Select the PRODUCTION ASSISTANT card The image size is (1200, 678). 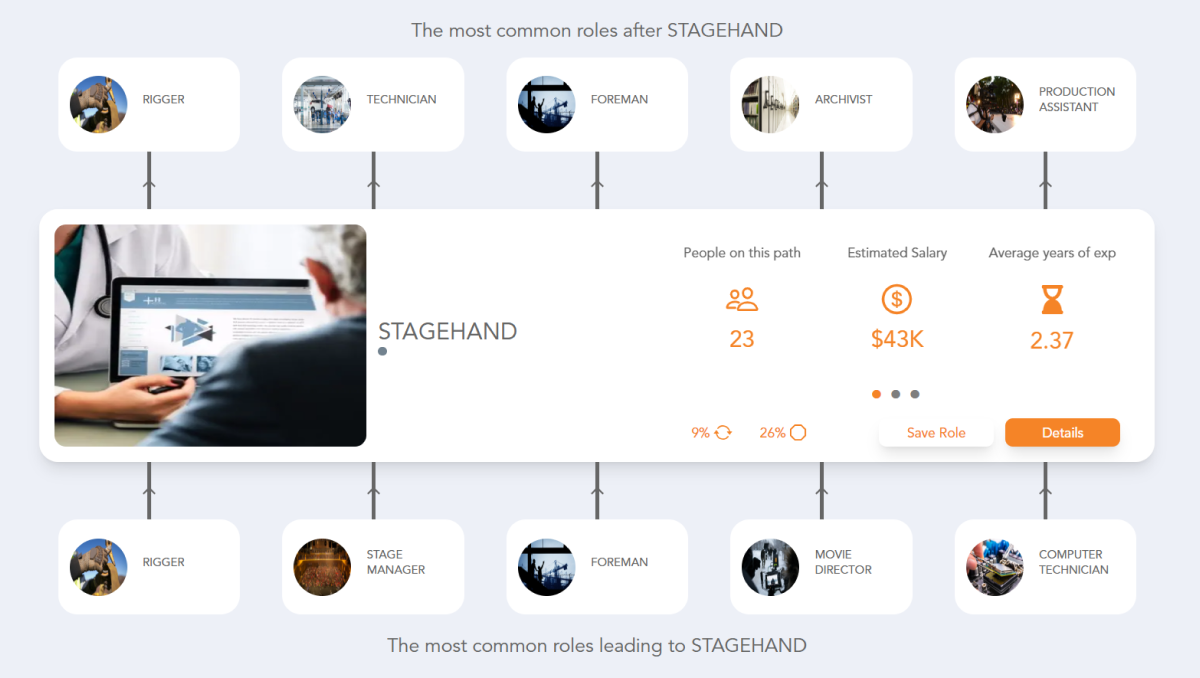tap(1044, 104)
